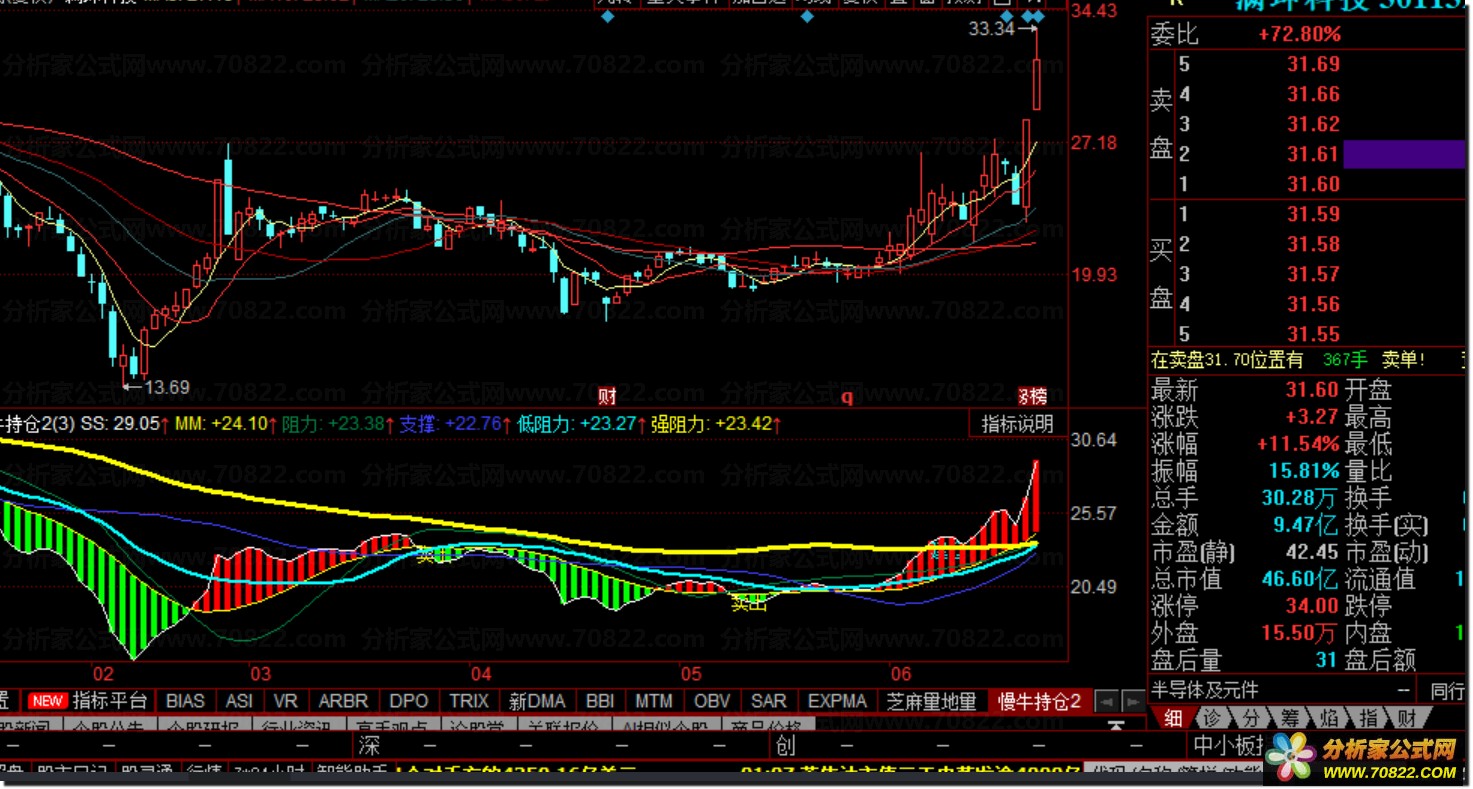Viewport: 1473px width, 789px height.
Task: Click the 振幅 value 15.81%
Action: pyautogui.click(x=1304, y=471)
